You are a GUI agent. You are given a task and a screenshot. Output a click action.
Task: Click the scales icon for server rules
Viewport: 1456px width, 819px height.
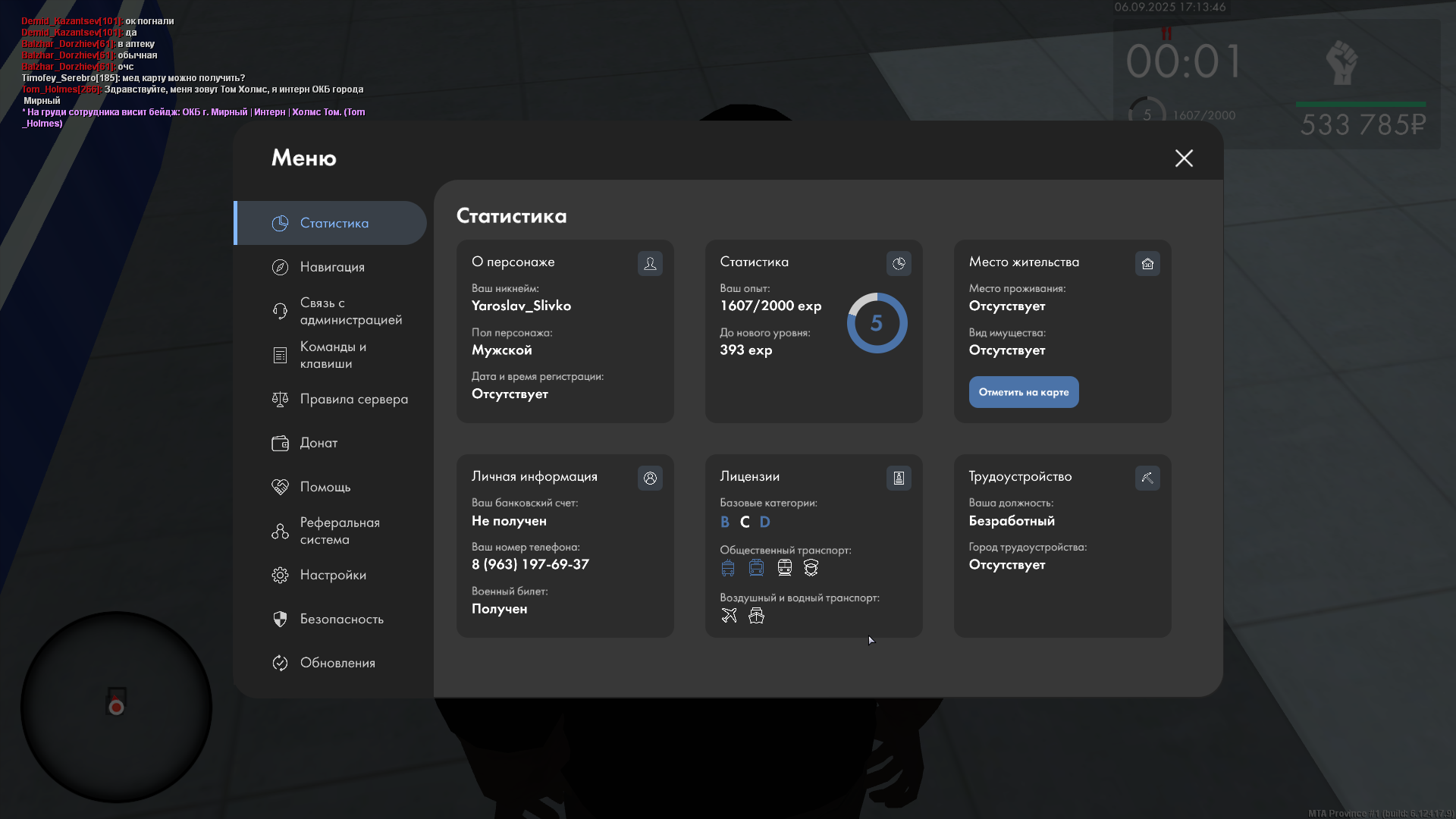280,399
